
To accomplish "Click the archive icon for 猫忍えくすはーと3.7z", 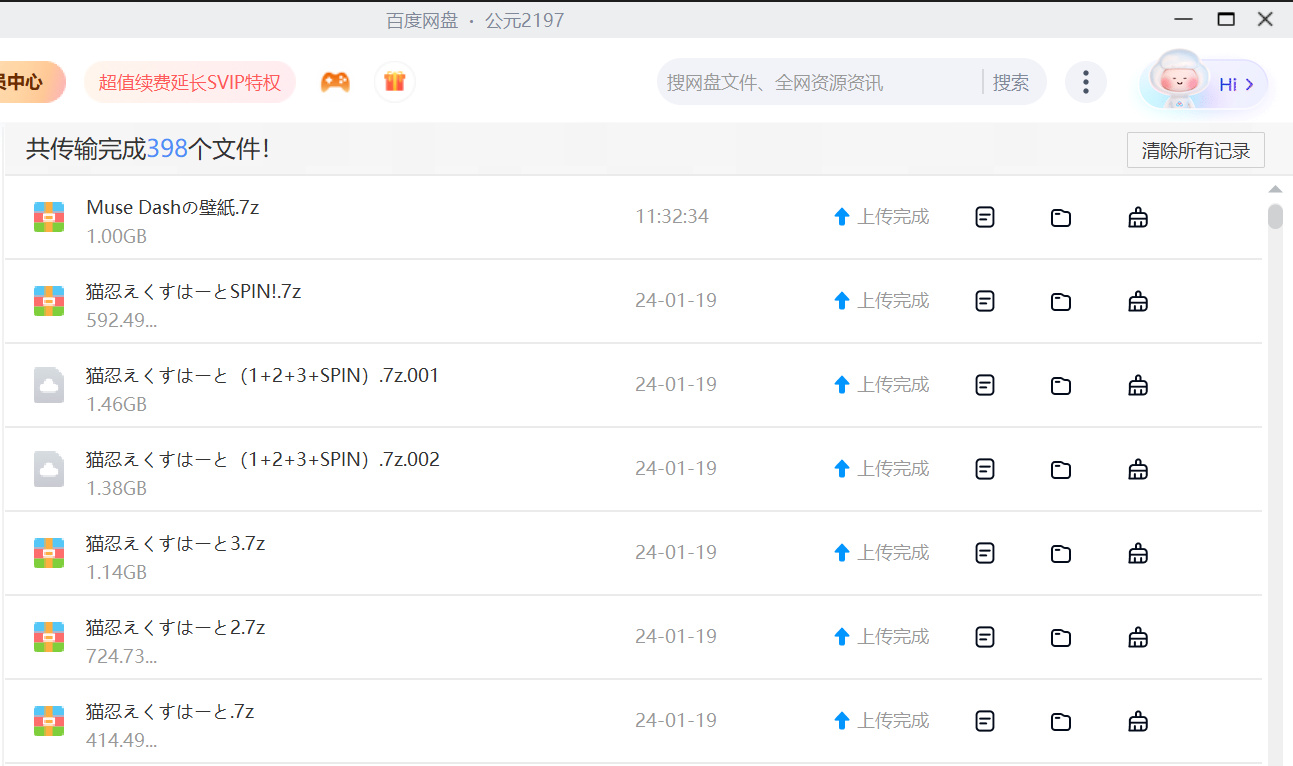I will (x=49, y=553).
